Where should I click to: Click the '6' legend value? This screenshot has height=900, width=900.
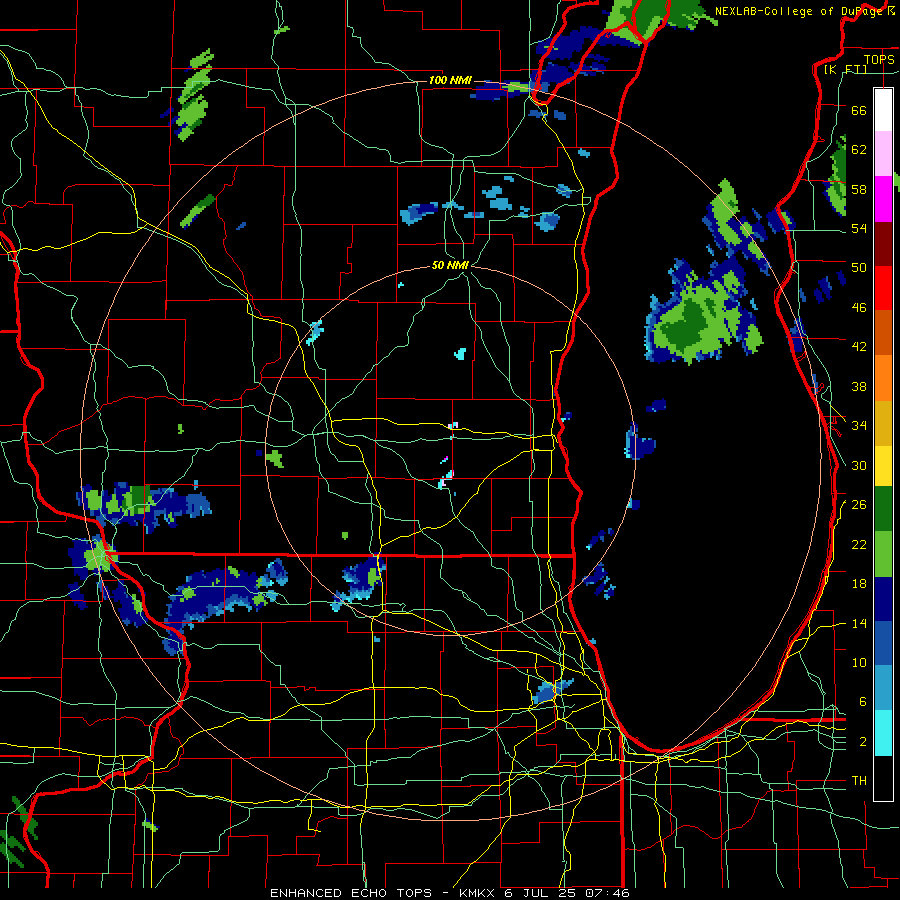tap(863, 701)
